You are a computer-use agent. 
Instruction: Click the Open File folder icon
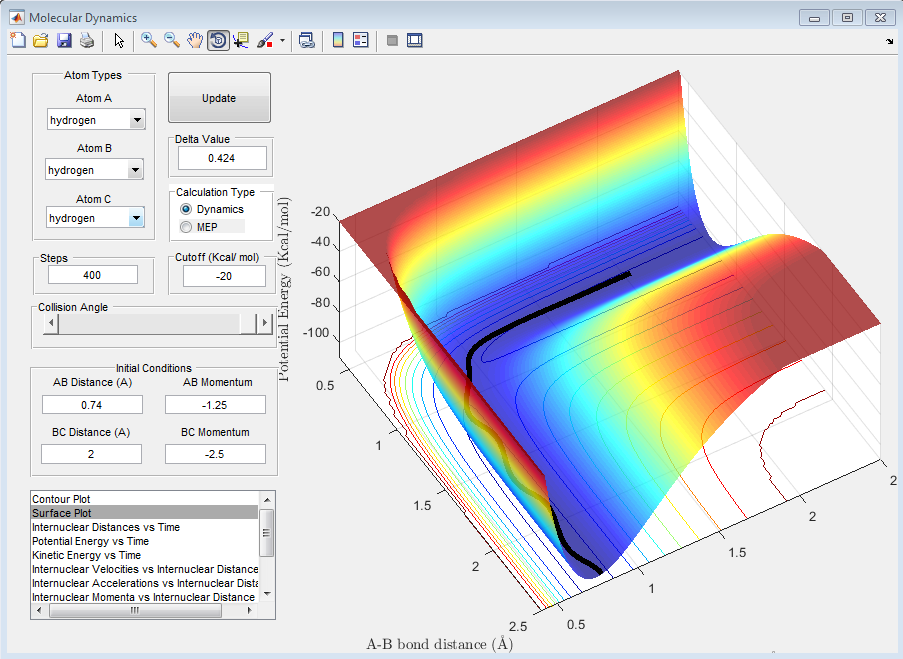pos(41,41)
